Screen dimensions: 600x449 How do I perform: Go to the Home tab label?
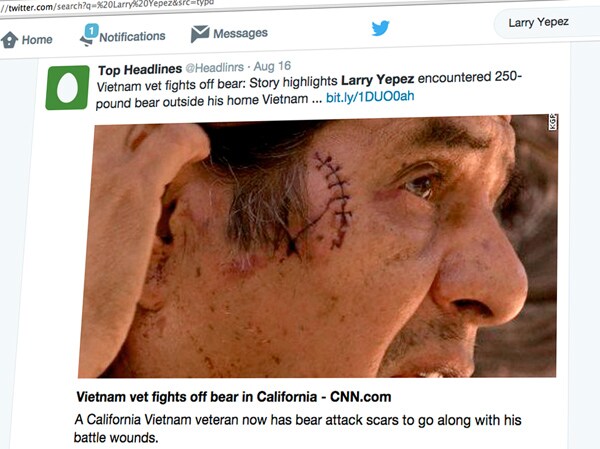(x=37, y=40)
